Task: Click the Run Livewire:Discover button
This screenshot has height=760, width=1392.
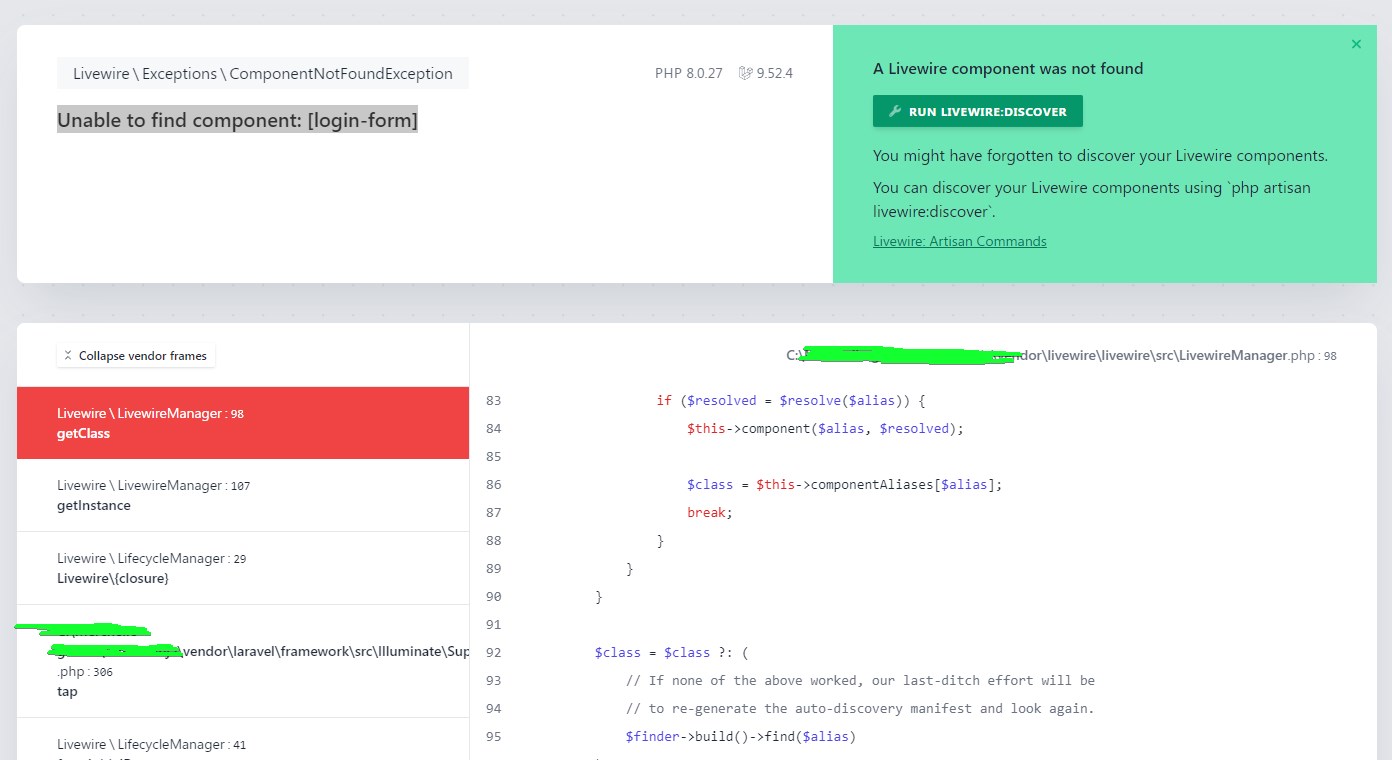Action: coord(977,112)
